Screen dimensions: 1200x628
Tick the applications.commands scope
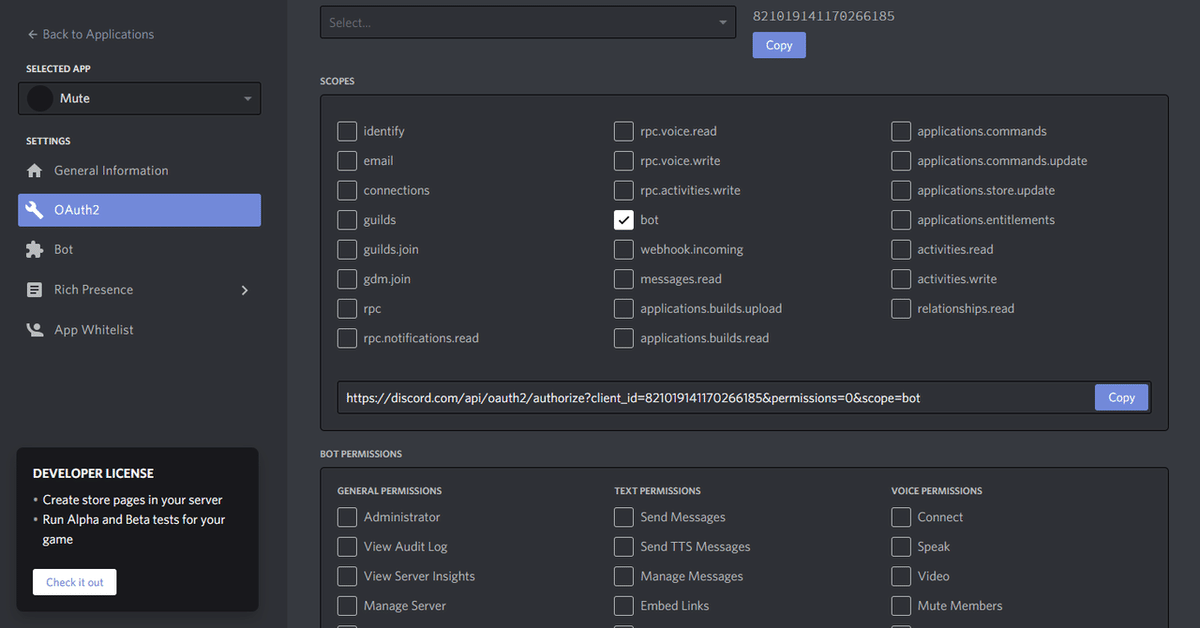[901, 131]
